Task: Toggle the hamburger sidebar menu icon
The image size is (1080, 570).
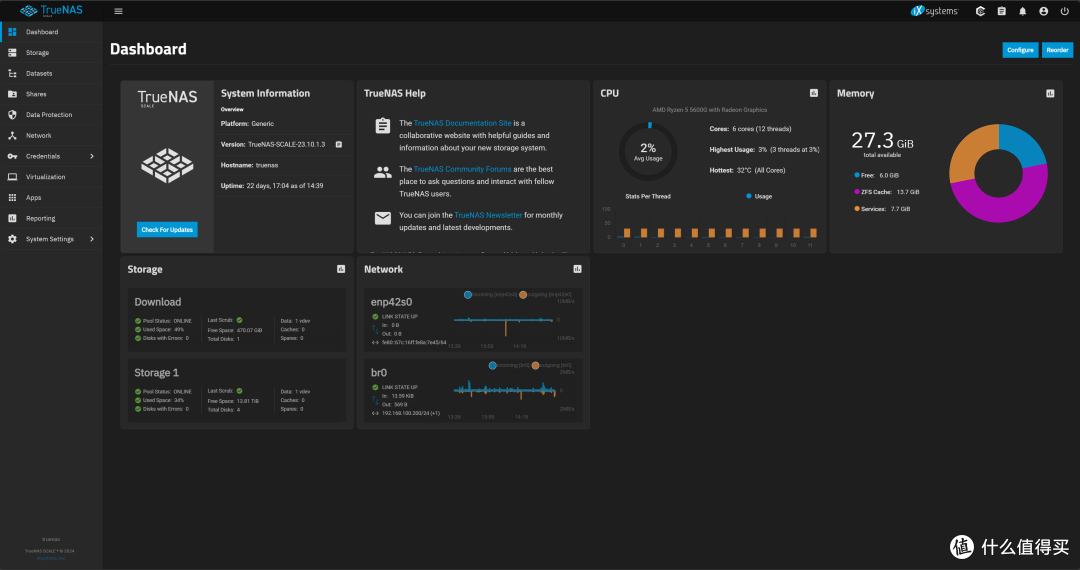Action: [118, 11]
